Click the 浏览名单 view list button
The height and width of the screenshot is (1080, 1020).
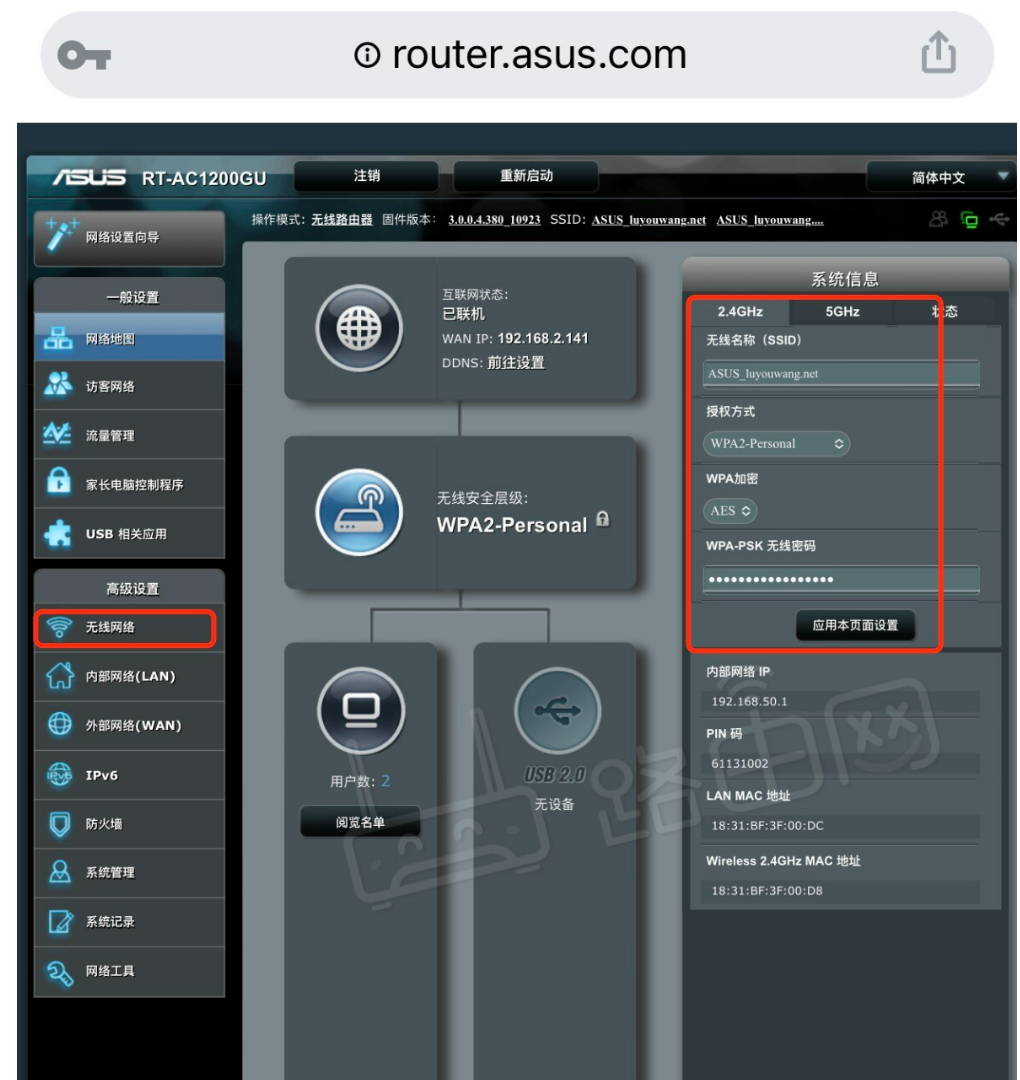(360, 822)
